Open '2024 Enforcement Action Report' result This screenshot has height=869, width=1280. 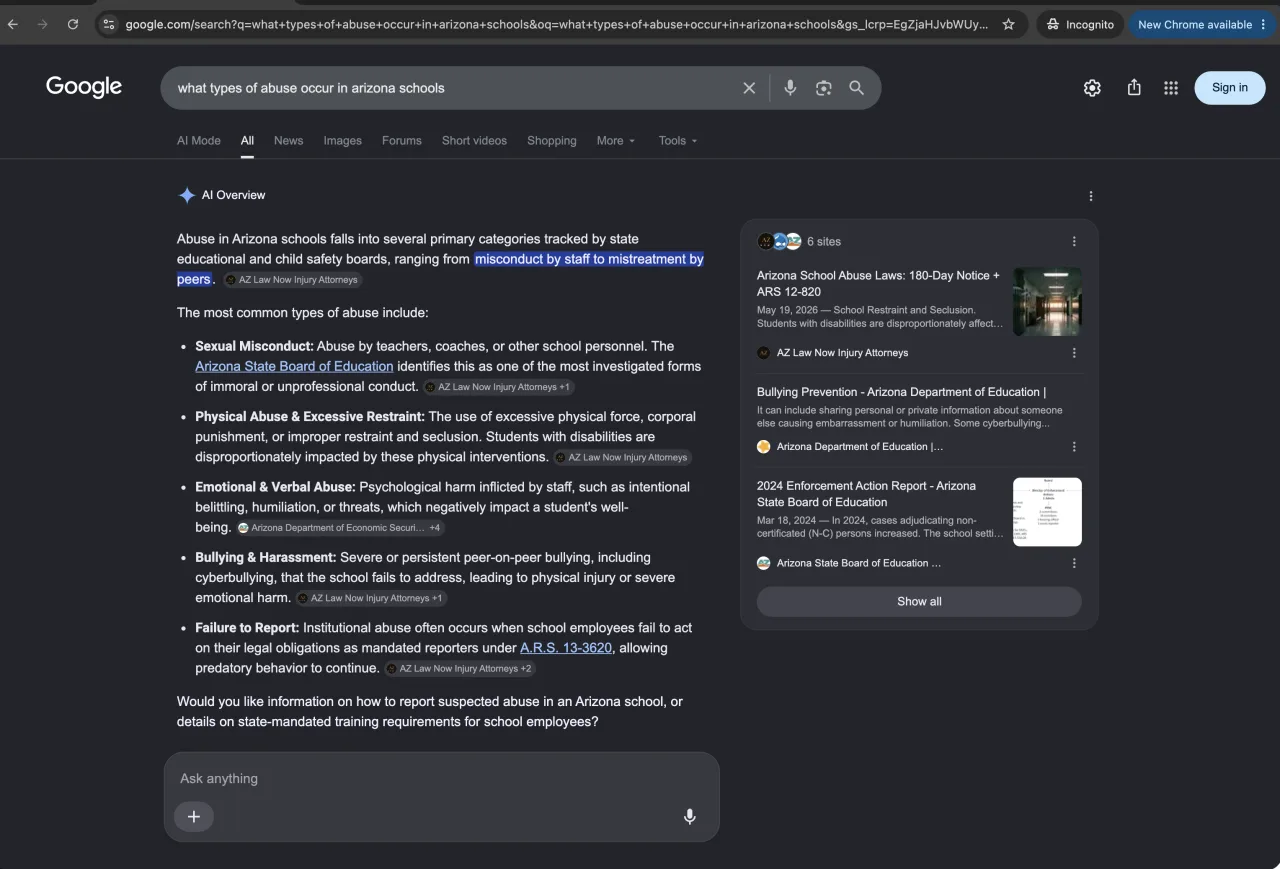click(x=866, y=494)
